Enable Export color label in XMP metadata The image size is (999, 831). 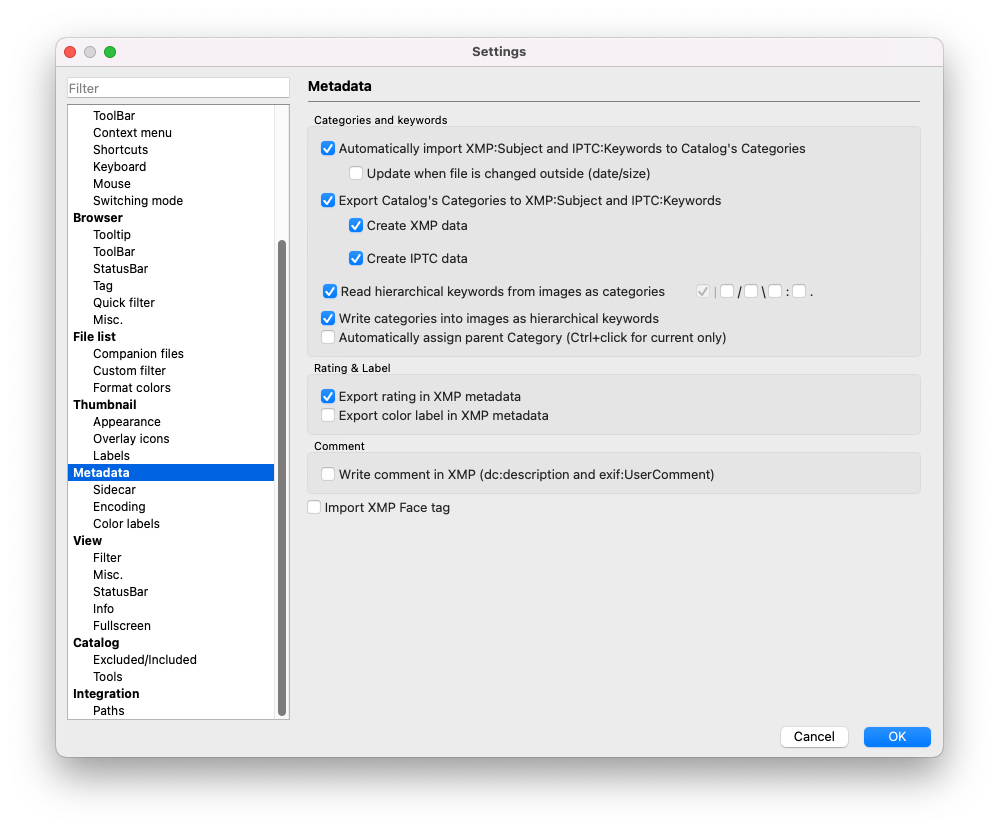click(328, 416)
